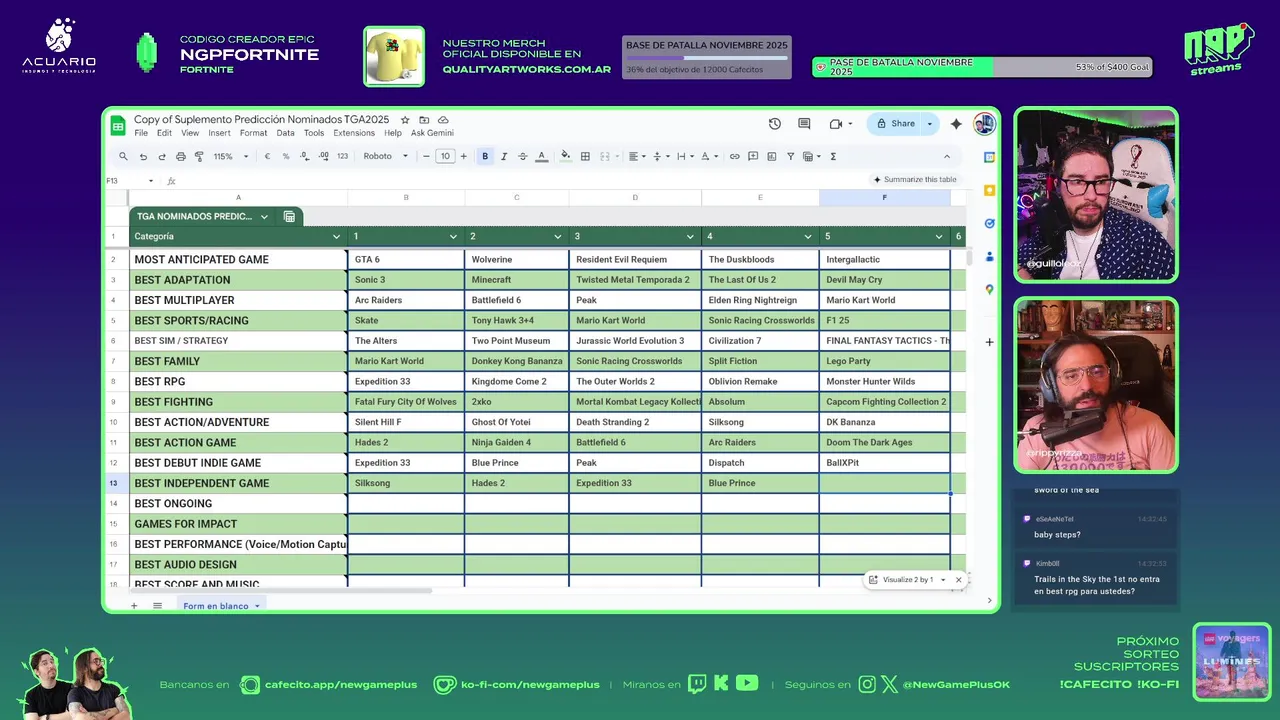The width and height of the screenshot is (1280, 720).
Task: Increase font size with plus button
Action: [463, 156]
